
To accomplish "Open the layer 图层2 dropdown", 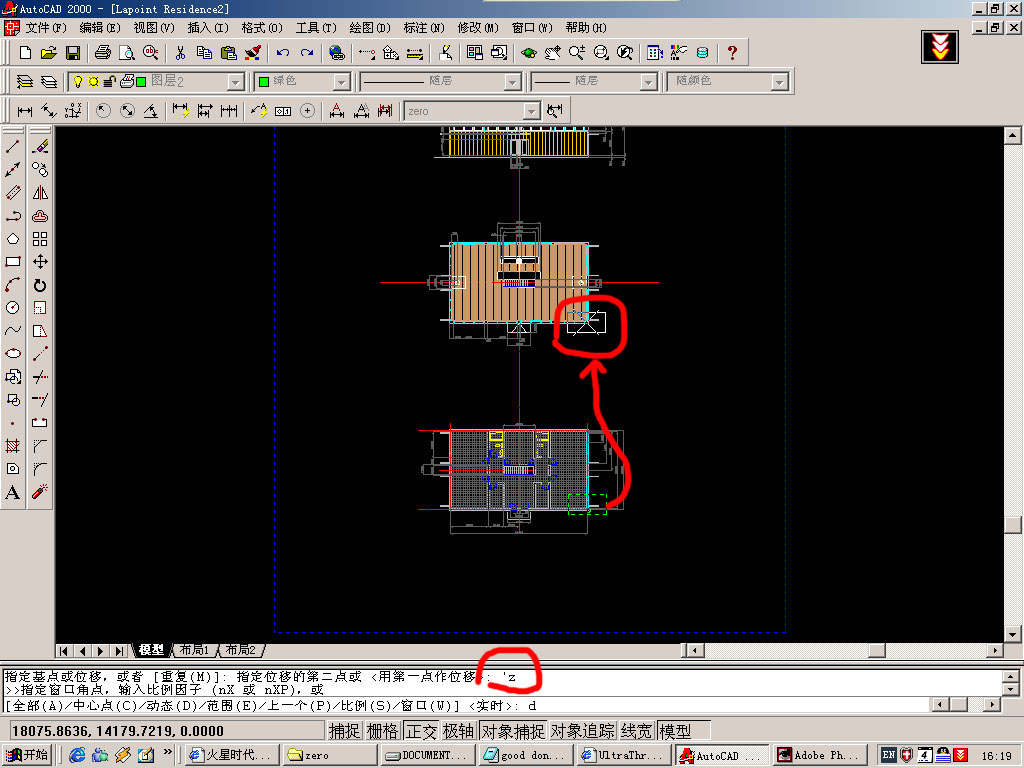I will [x=235, y=82].
